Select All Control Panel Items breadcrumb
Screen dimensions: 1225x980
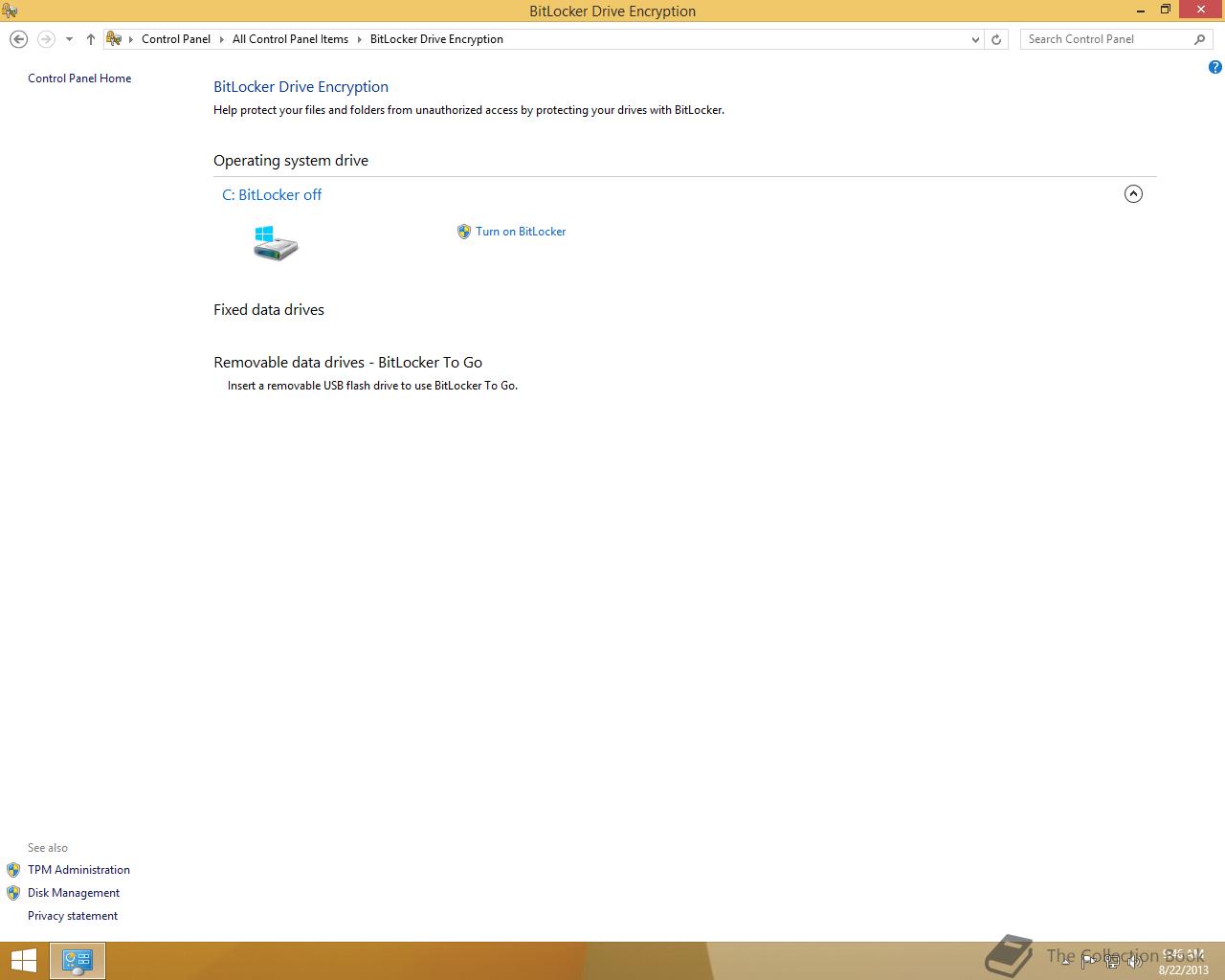290,39
